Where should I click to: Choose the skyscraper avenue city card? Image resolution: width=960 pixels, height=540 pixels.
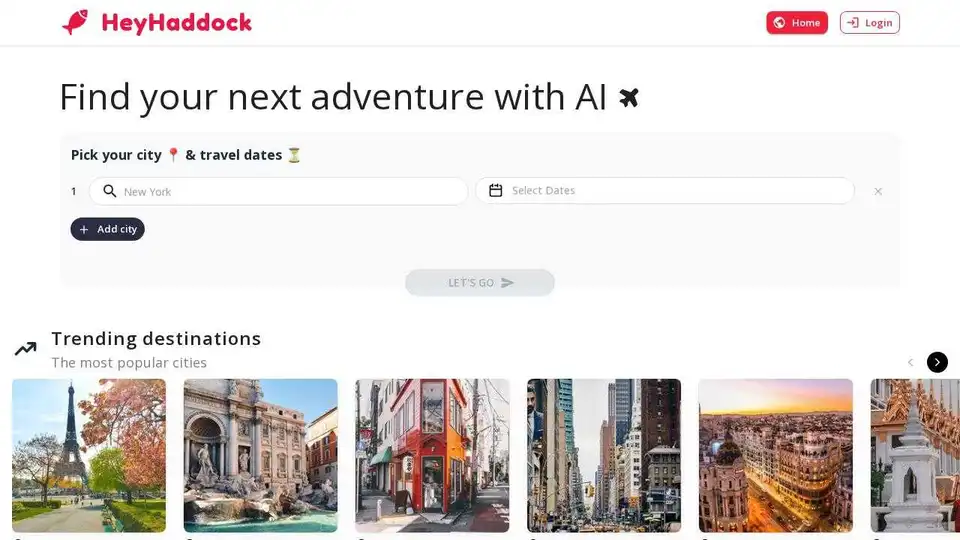[604, 456]
